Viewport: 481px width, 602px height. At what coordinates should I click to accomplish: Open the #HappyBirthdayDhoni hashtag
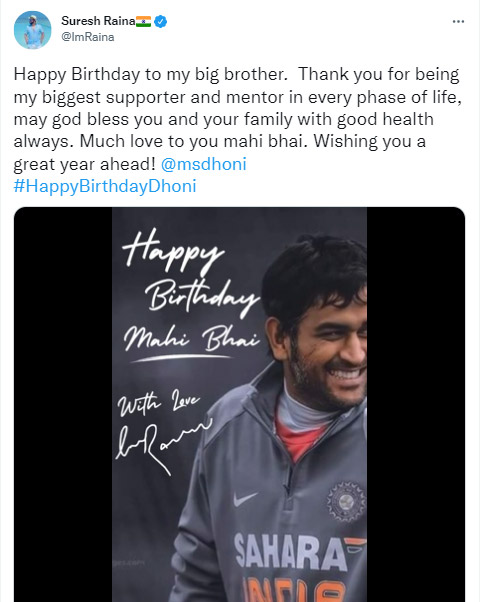point(105,186)
